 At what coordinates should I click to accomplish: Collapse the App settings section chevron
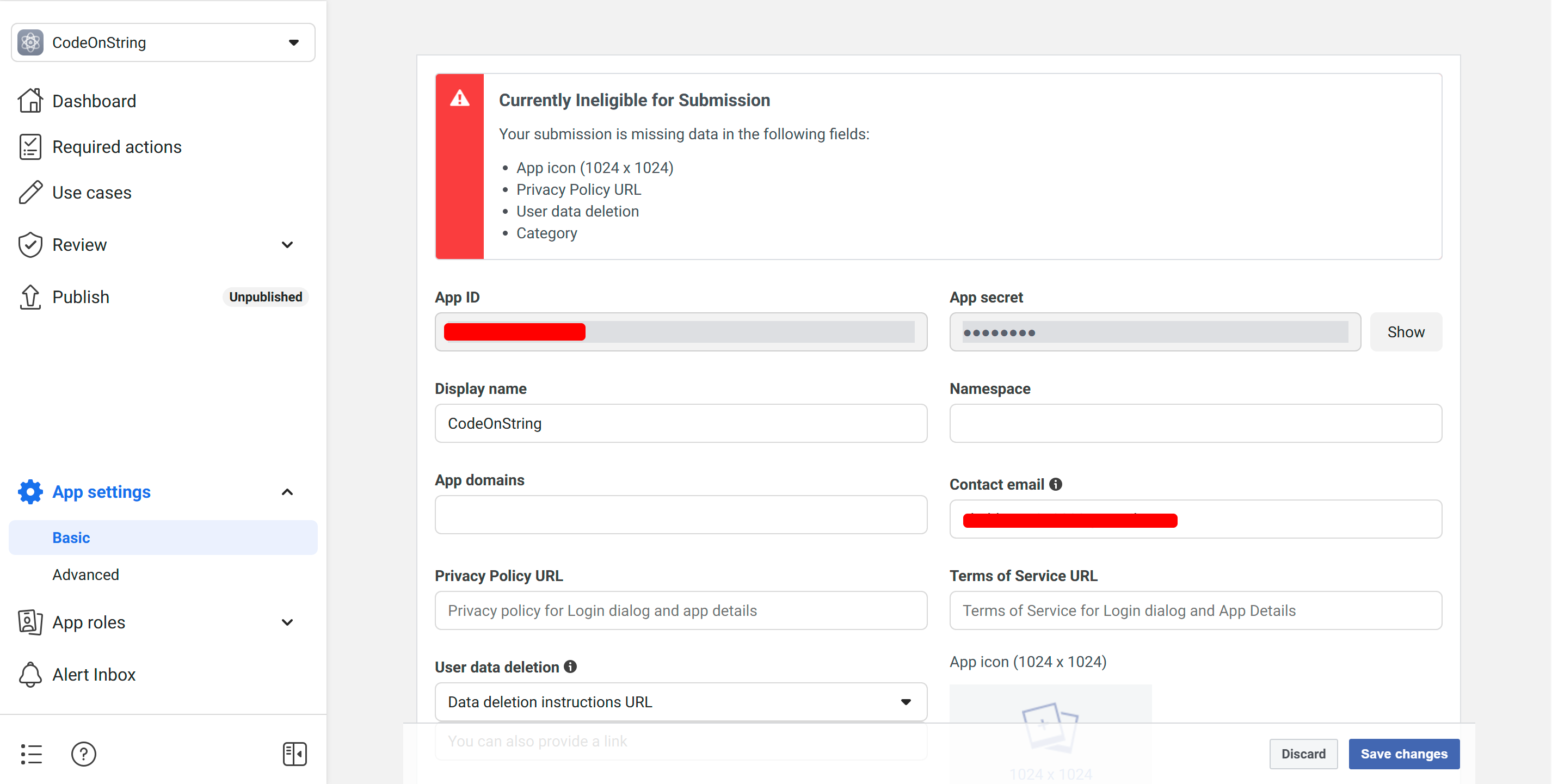coord(287,492)
